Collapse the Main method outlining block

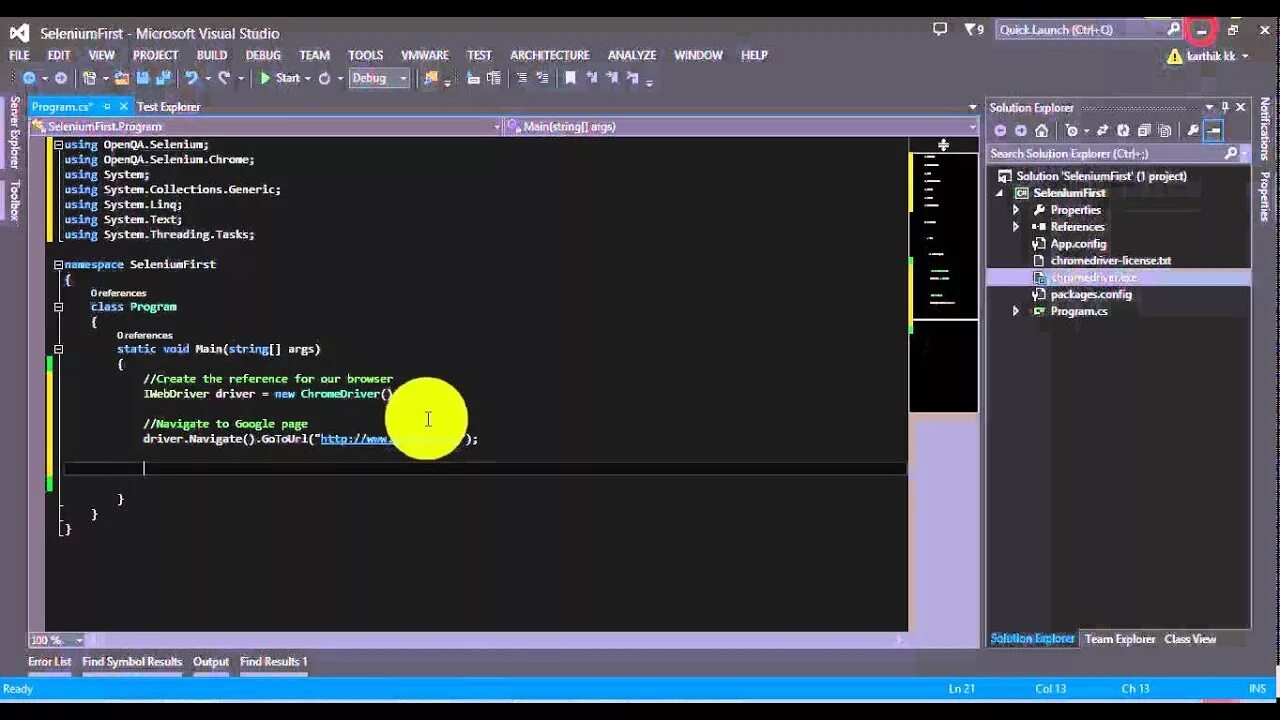click(58, 349)
